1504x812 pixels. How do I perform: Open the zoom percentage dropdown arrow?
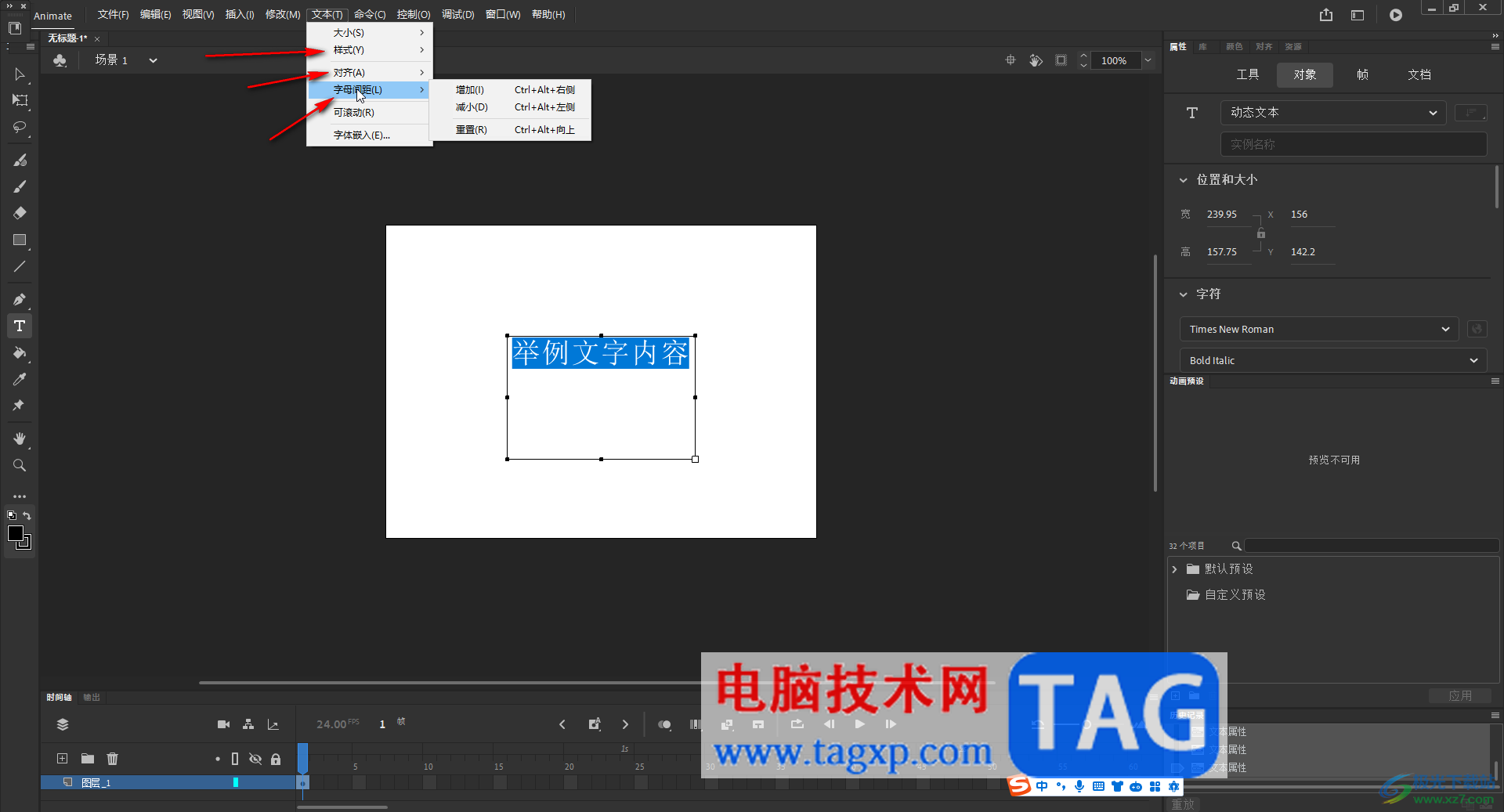coord(1148,60)
